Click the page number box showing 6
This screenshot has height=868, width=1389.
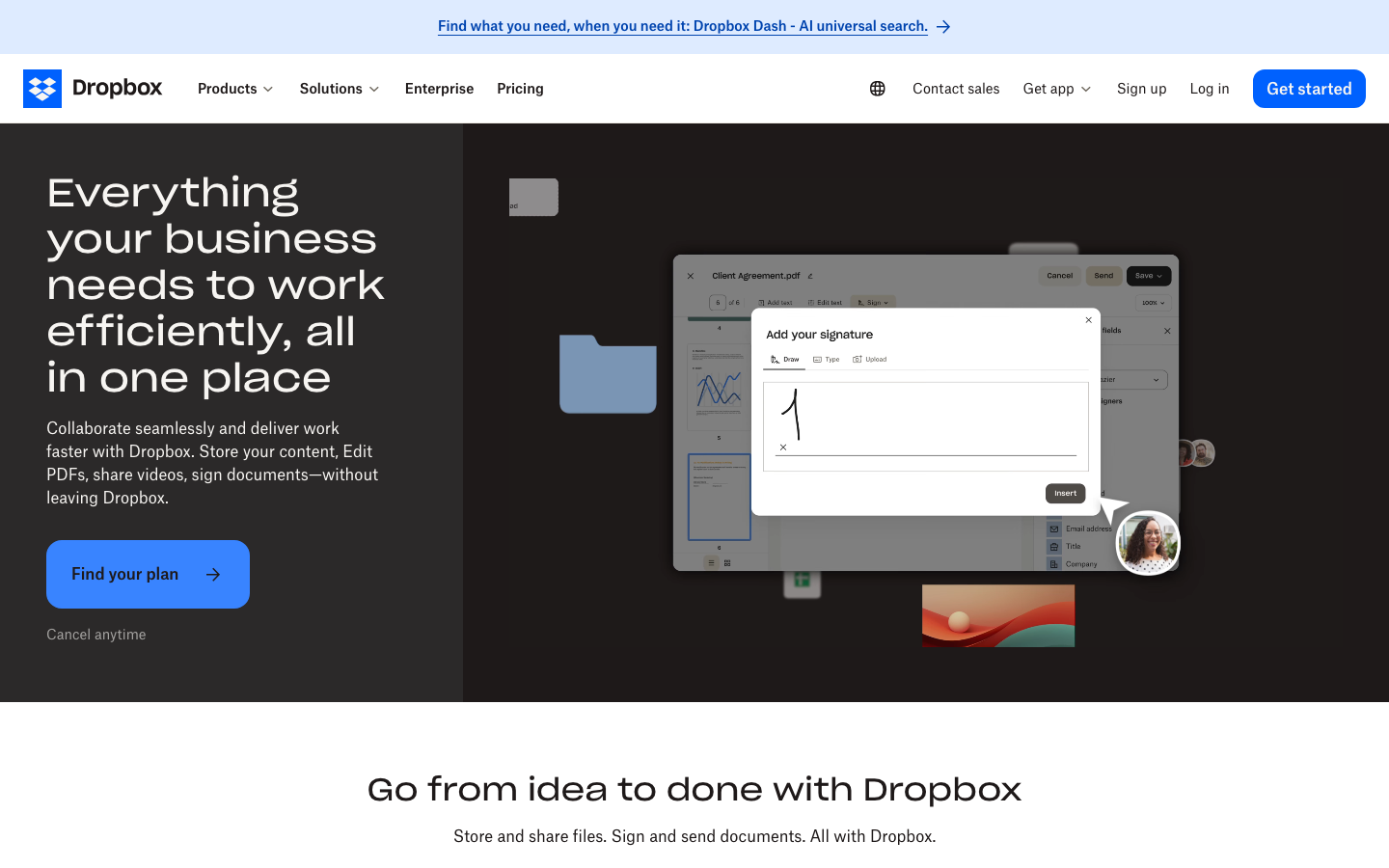718,303
